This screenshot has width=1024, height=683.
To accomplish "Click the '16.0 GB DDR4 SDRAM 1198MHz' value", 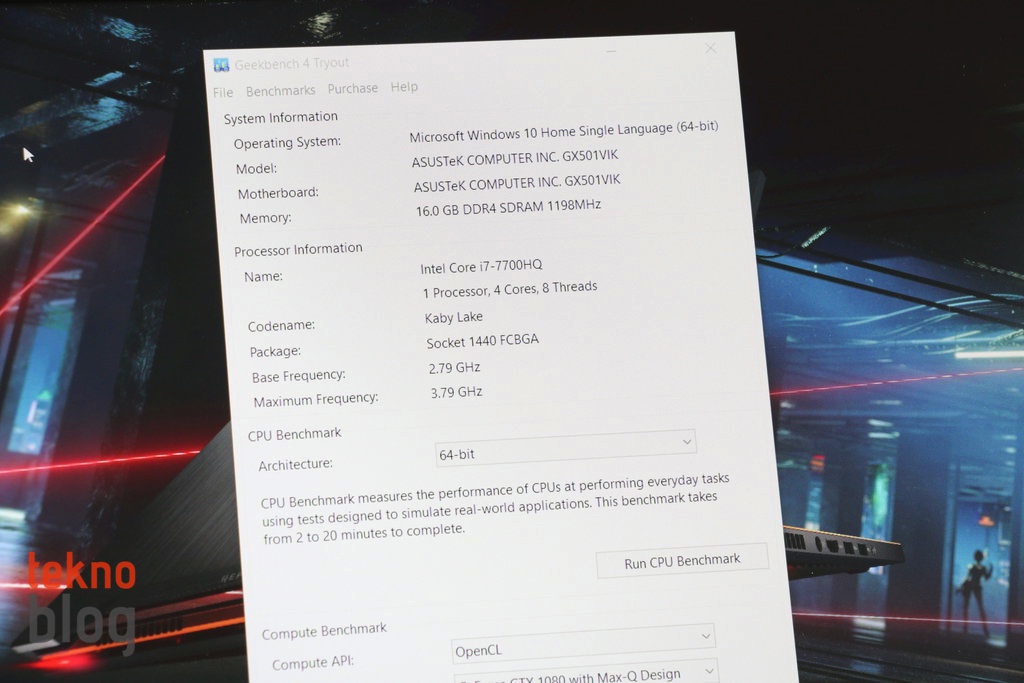I will 508,208.
